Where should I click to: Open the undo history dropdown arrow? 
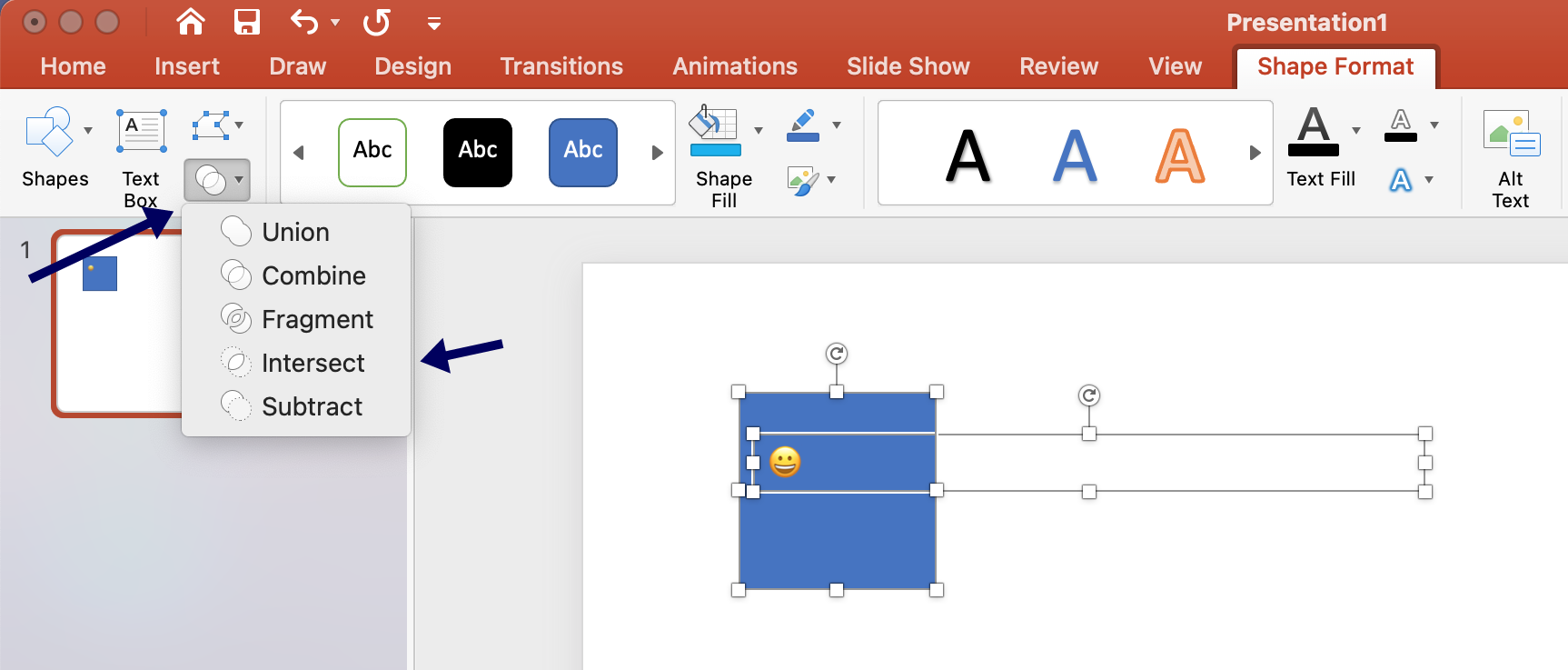click(x=335, y=23)
